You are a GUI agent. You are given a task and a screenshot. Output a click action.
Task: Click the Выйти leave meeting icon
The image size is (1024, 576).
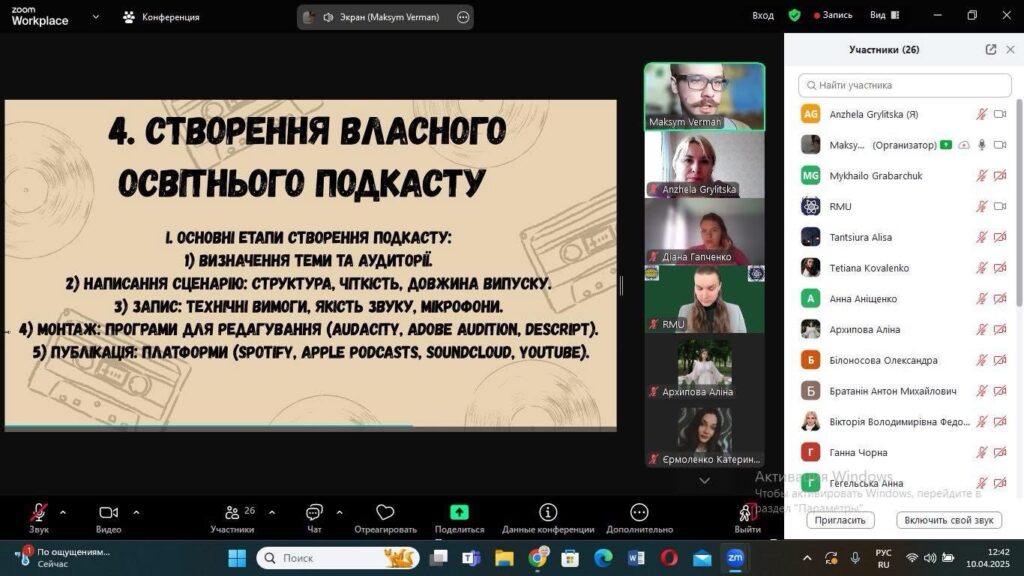tap(747, 513)
